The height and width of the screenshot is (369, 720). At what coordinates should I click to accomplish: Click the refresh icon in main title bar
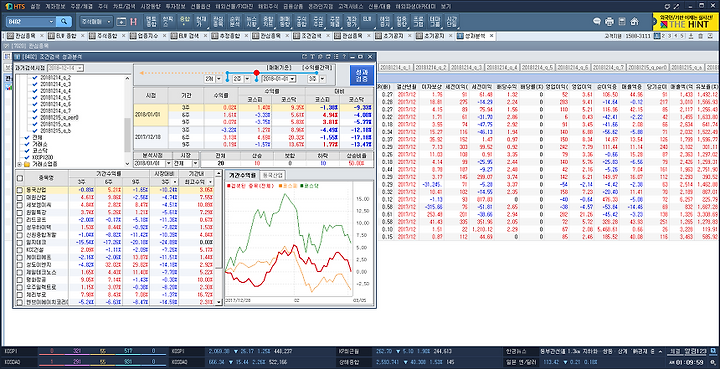point(667,6)
